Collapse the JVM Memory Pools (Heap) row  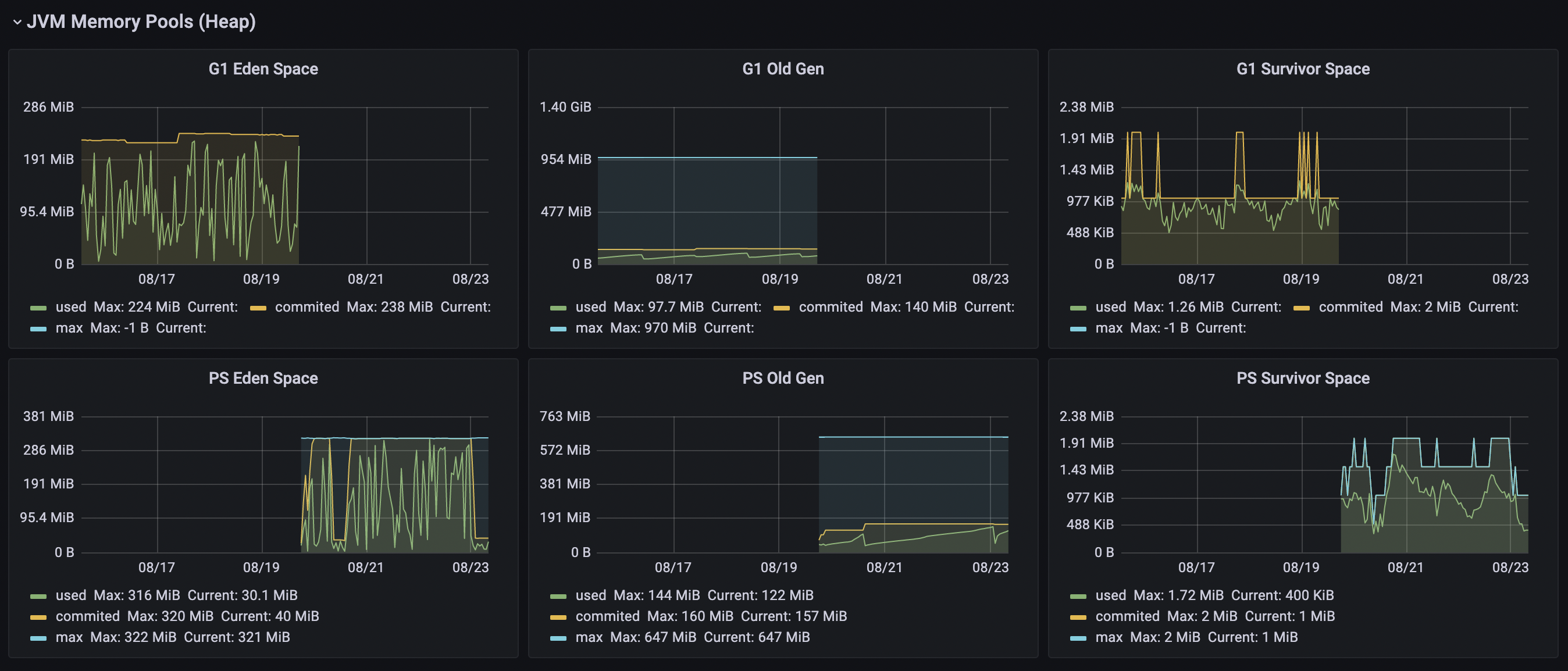pos(17,23)
